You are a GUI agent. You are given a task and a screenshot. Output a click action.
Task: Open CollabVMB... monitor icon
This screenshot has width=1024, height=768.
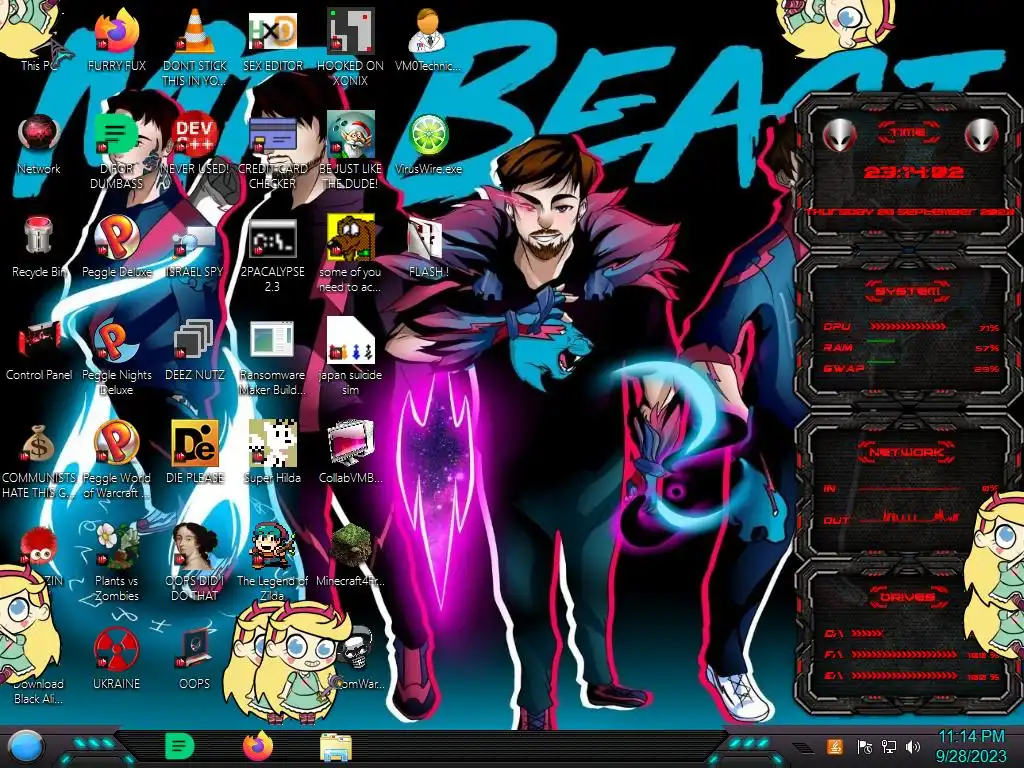coord(350,453)
